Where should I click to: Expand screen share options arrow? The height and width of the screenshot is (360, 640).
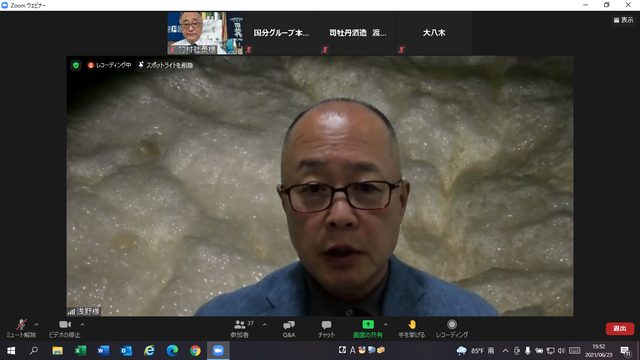point(385,324)
